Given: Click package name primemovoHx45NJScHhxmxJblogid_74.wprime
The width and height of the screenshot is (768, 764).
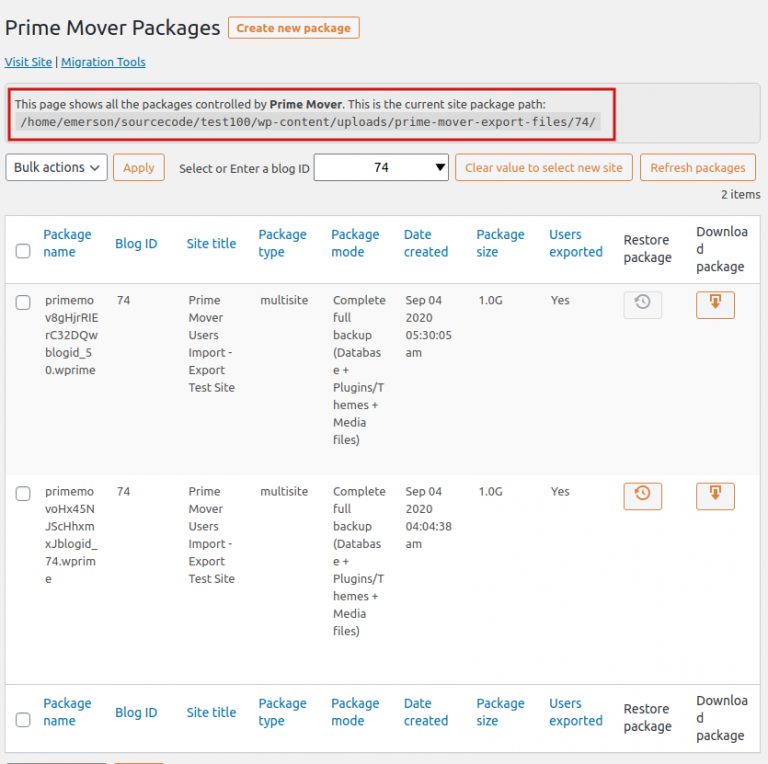Looking at the screenshot, I should click(72, 535).
